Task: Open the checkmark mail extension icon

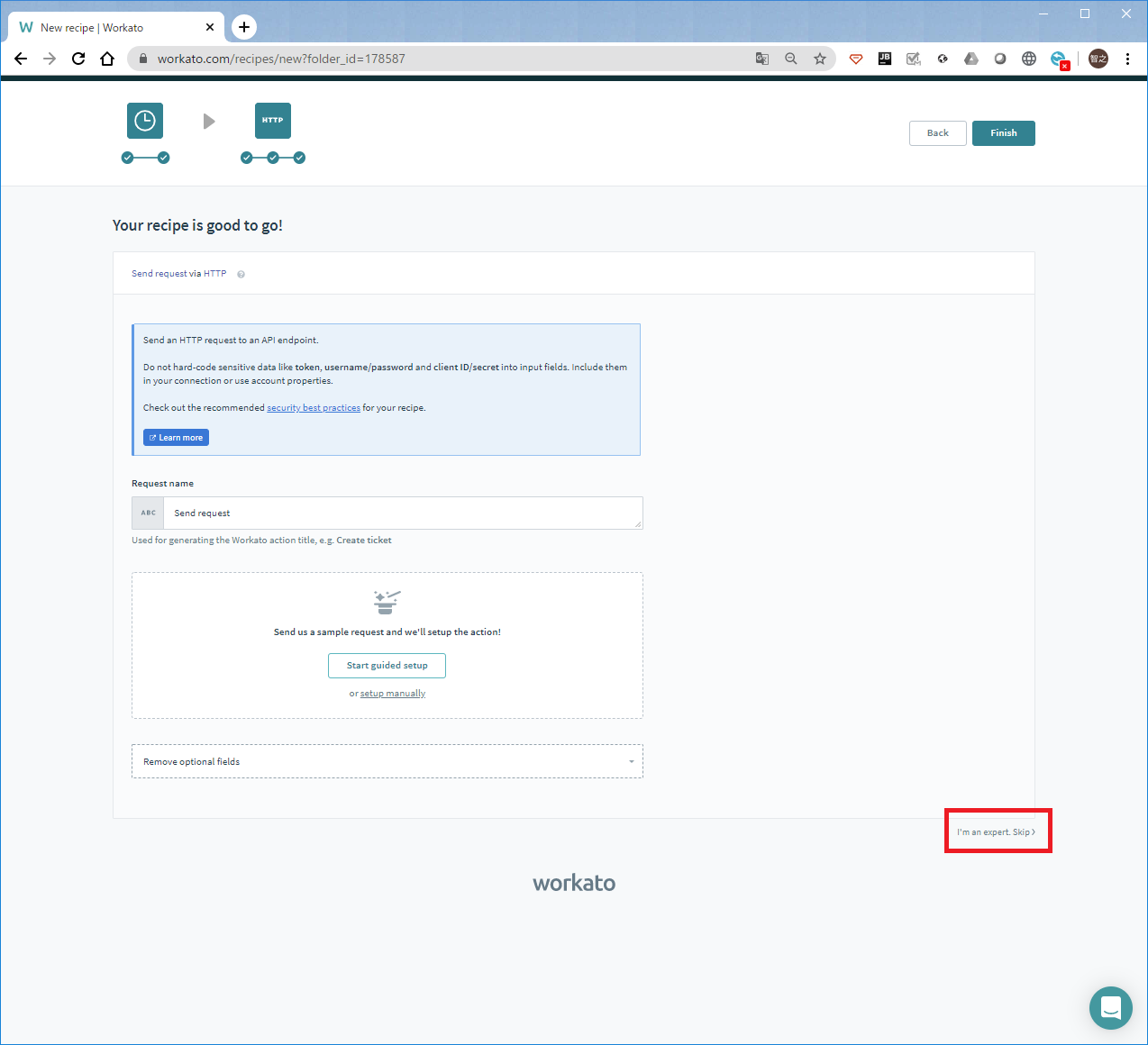Action: (914, 59)
